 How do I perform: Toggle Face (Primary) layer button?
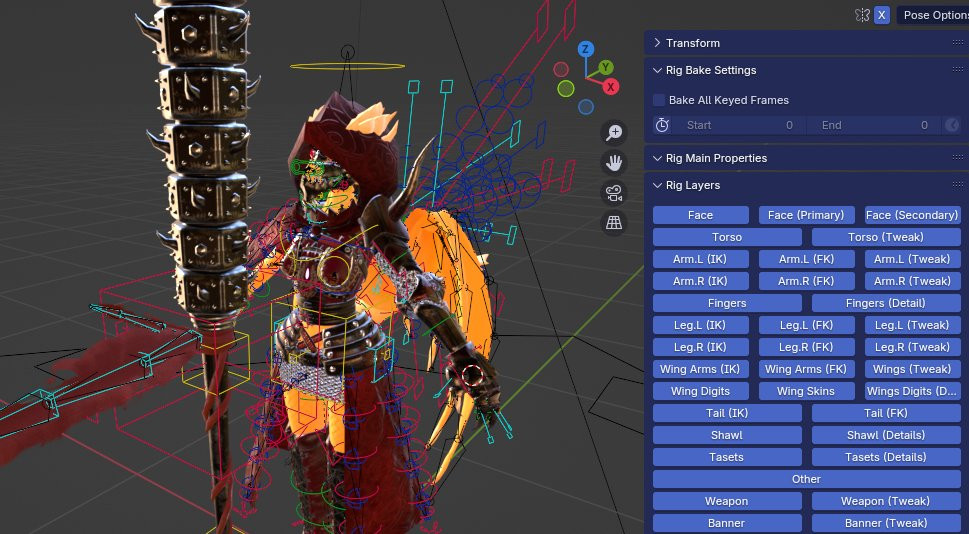pos(806,215)
